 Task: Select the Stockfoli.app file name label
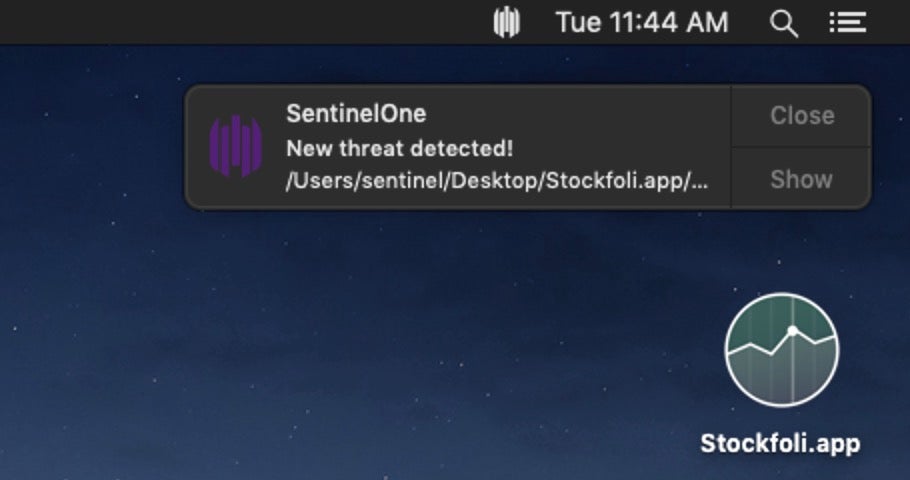[x=780, y=443]
